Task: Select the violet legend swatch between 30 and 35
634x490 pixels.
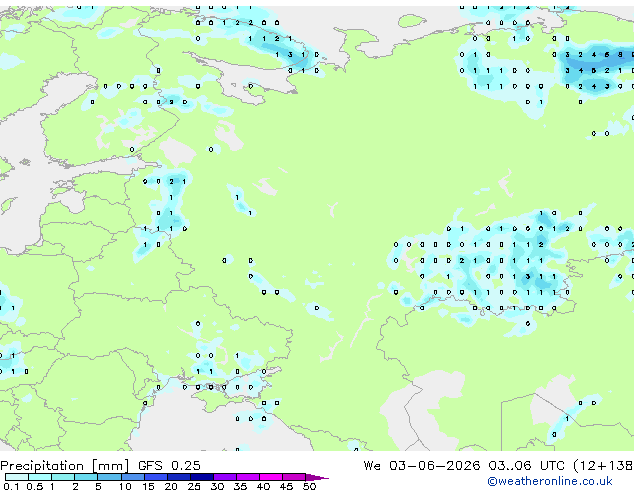Action: [225, 477]
